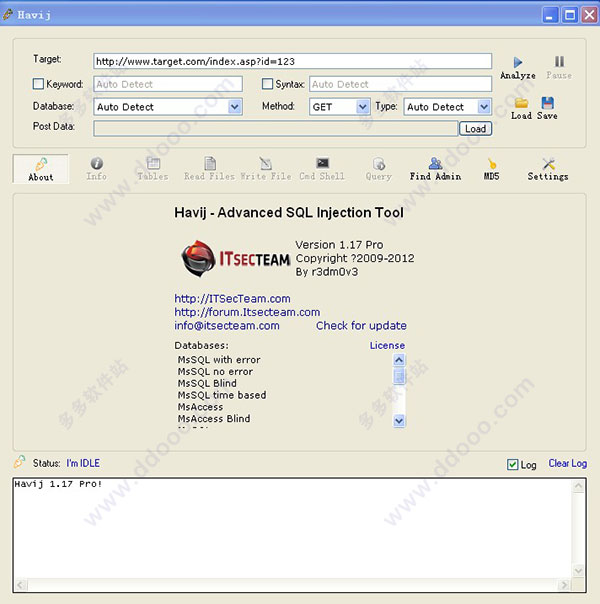Open the Settings tool
This screenshot has width=600, height=604.
(548, 169)
